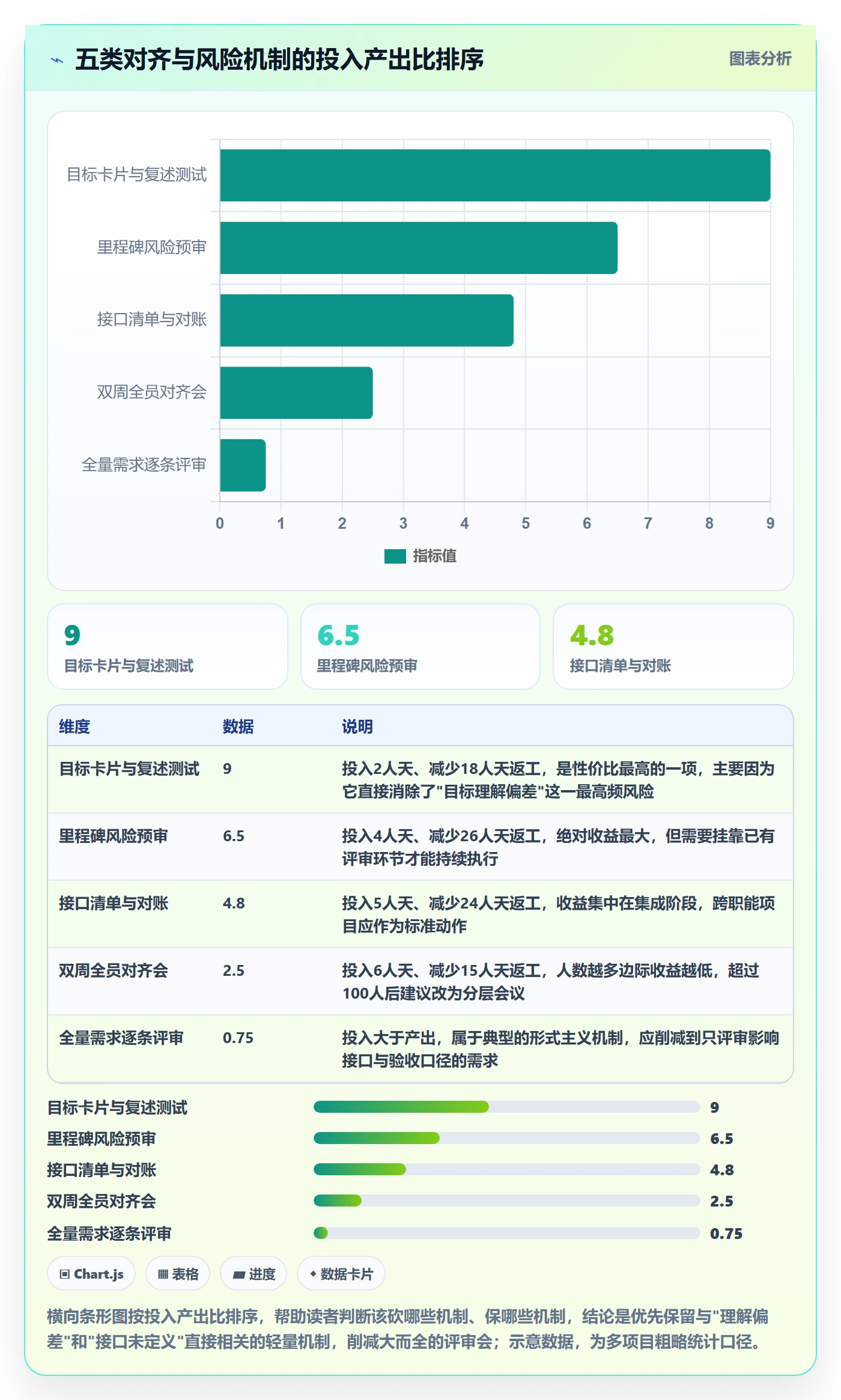
Task: Click the 表格 tag chip
Action: point(178,1274)
